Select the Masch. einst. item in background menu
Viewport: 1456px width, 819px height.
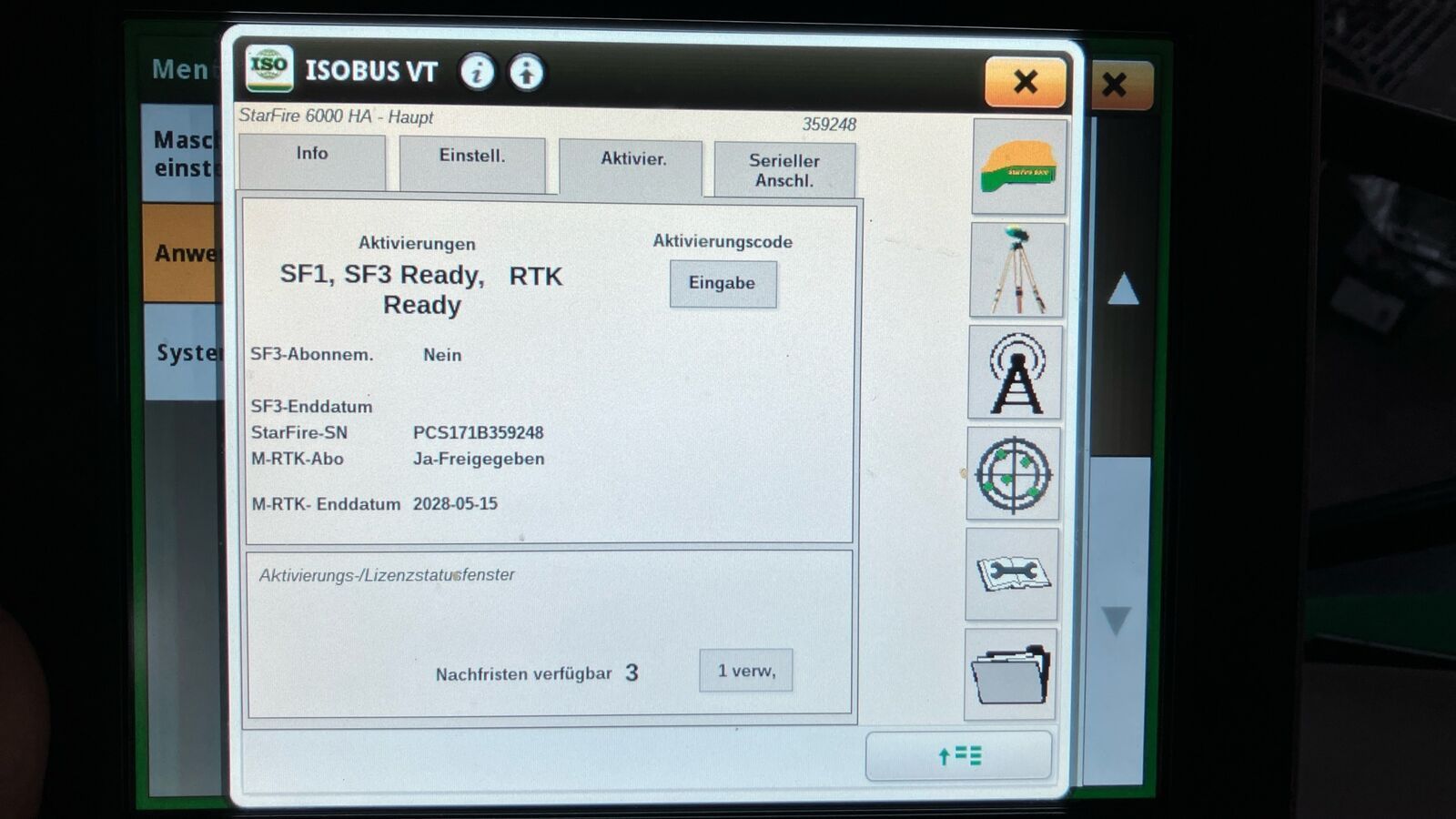pyautogui.click(x=182, y=153)
